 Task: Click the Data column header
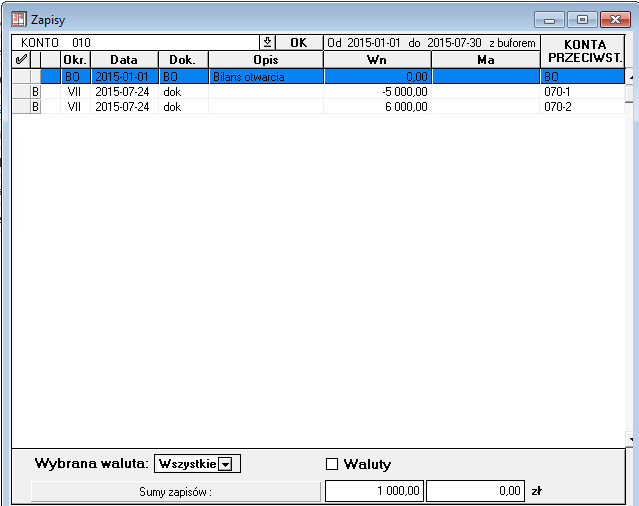pyautogui.click(x=124, y=59)
